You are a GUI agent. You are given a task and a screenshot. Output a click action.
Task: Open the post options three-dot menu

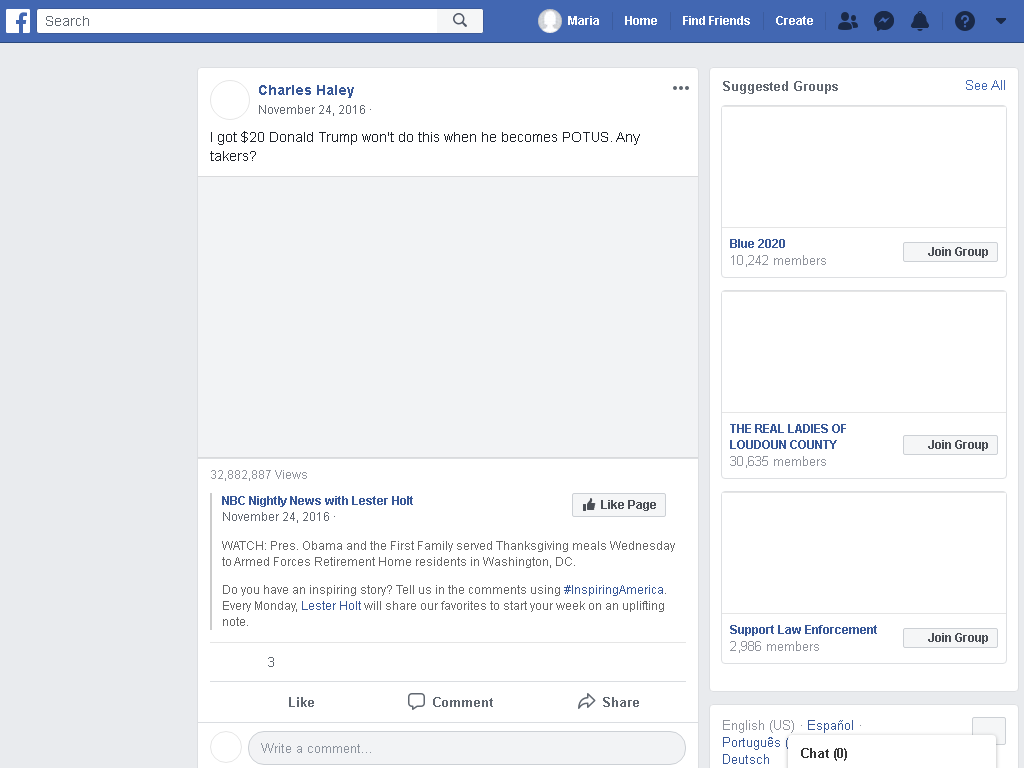tap(680, 88)
